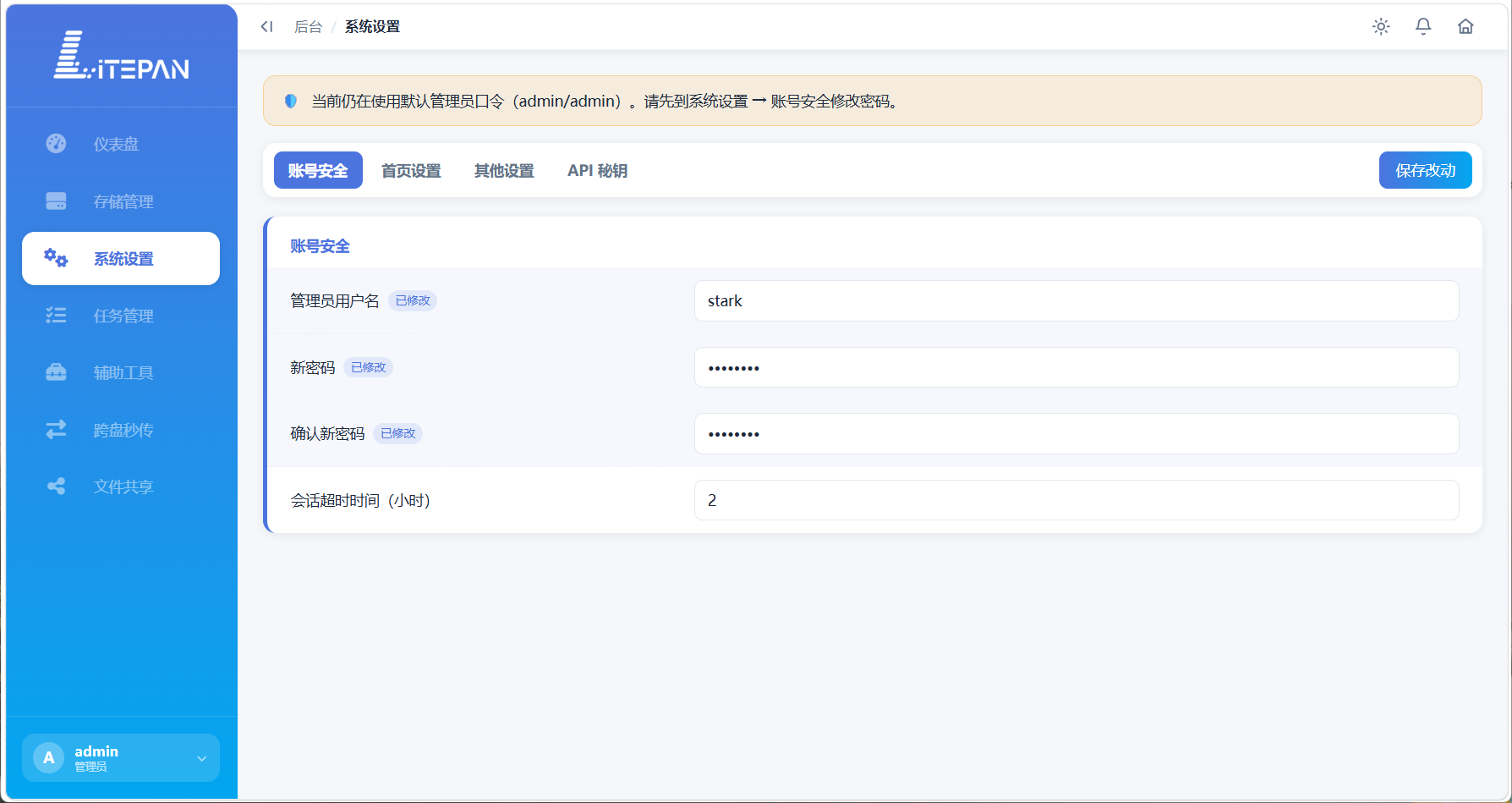This screenshot has width=1512, height=803.
Task: Click the auxiliary tools toolbox icon
Action: 56,372
